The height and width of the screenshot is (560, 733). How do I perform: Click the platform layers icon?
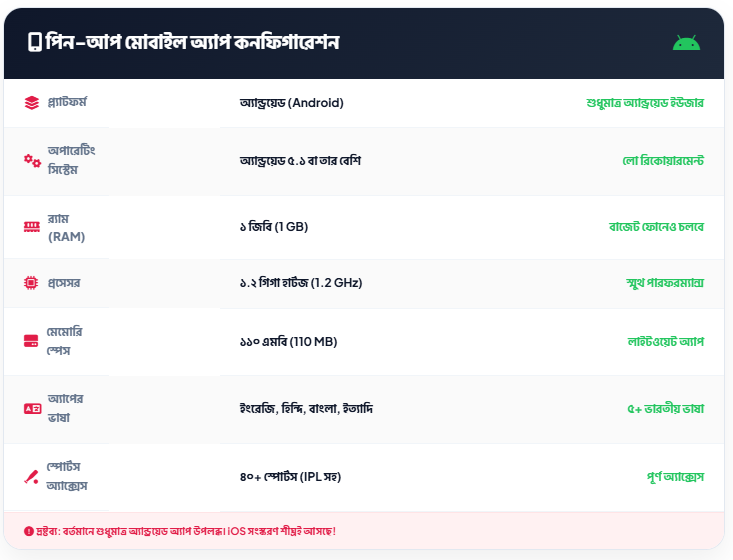pos(32,102)
